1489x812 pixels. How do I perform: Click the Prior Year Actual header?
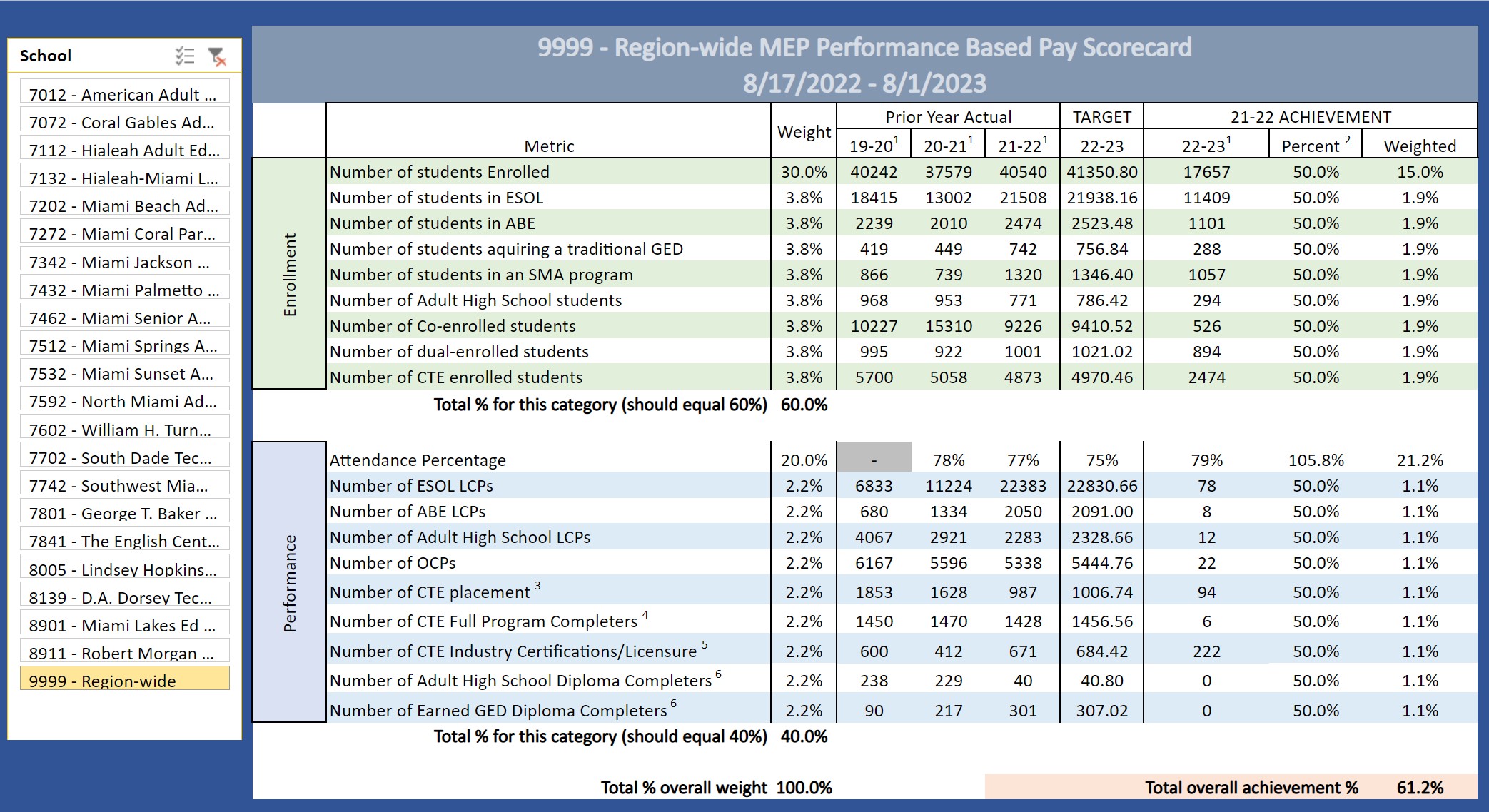(948, 117)
